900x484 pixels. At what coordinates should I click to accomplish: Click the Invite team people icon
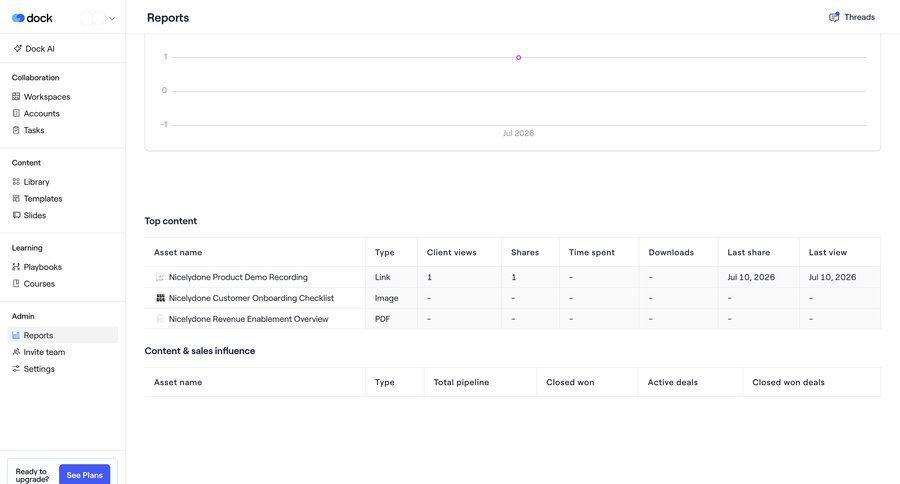[x=16, y=351]
